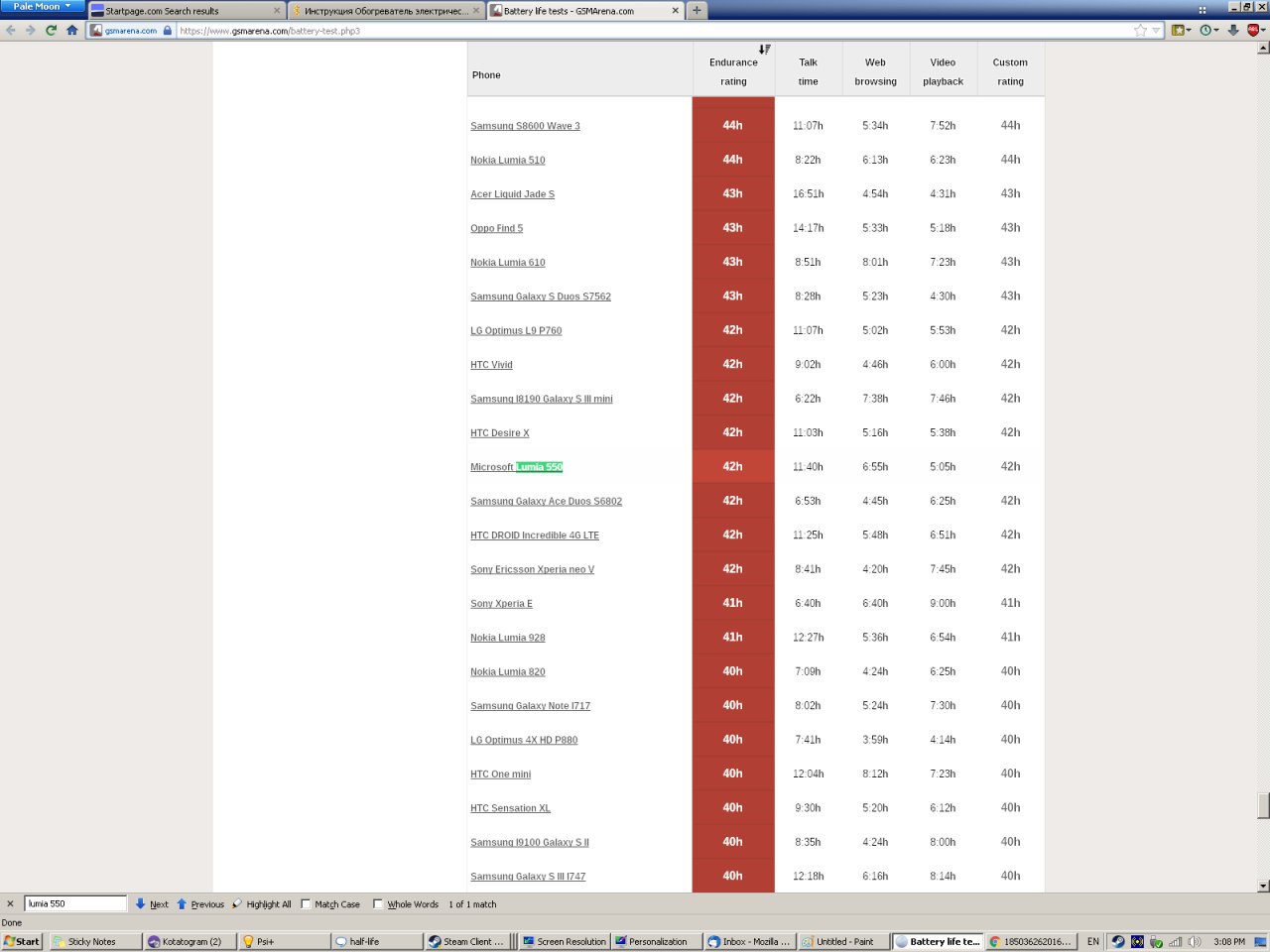
Task: Click the scrollbar down arrow
Action: pos(1263,886)
